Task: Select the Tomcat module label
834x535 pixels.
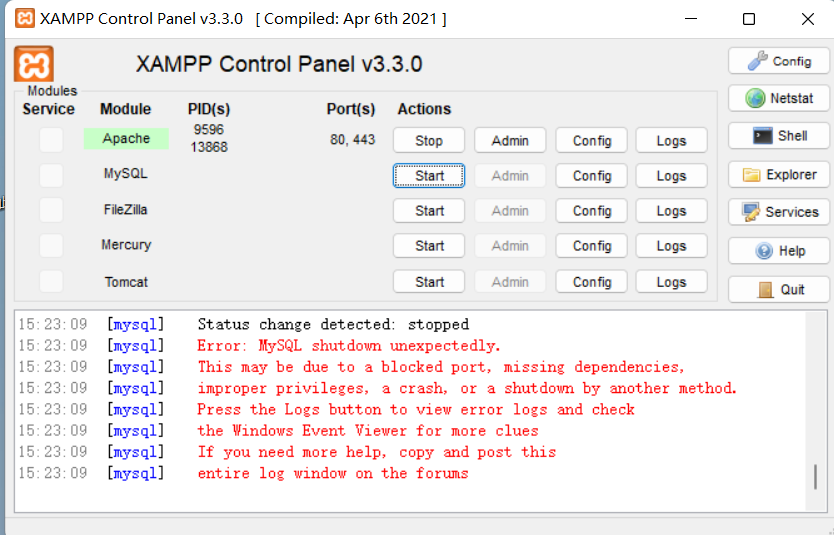Action: point(126,282)
